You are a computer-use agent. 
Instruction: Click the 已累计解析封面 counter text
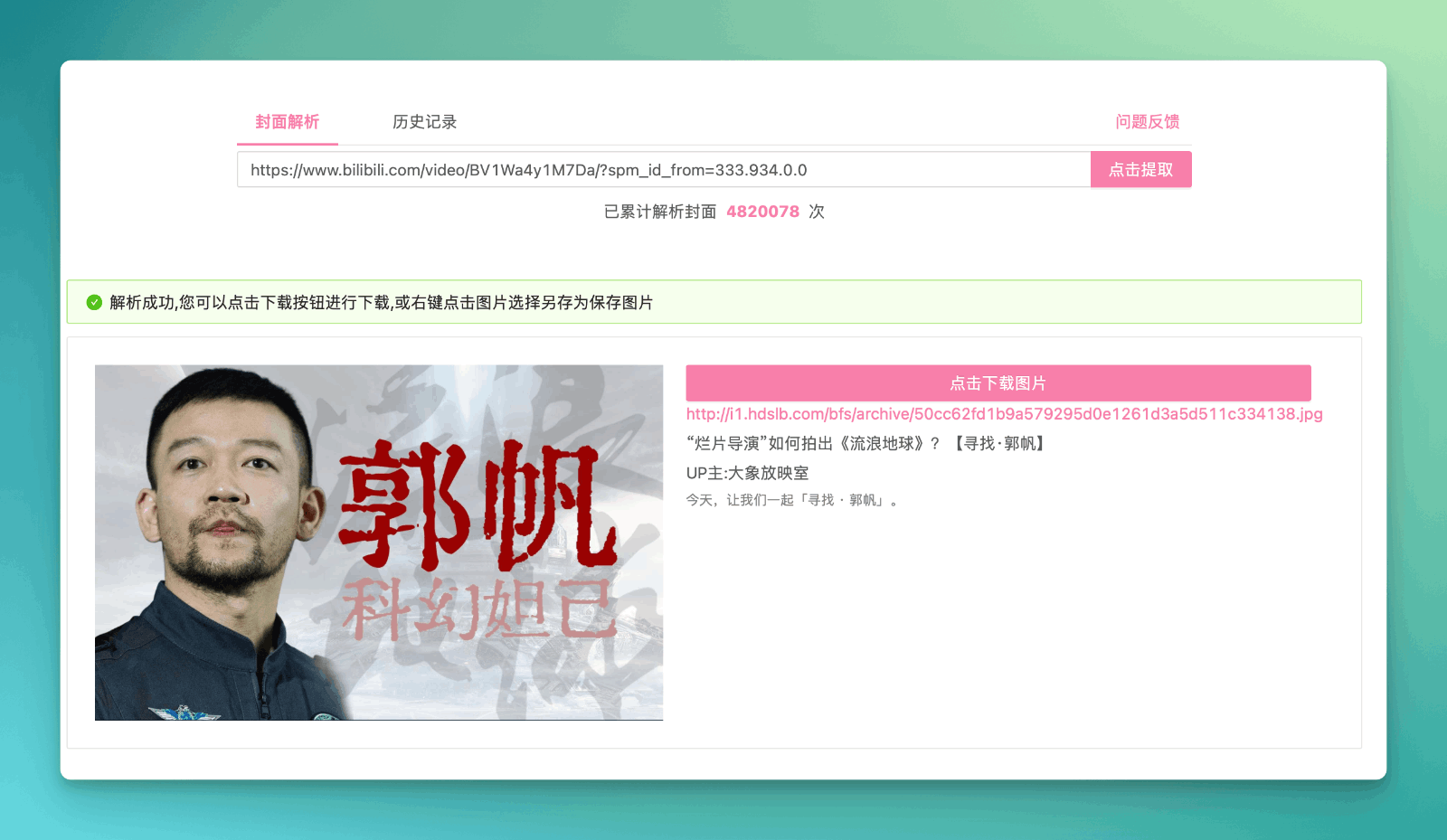tap(656, 211)
